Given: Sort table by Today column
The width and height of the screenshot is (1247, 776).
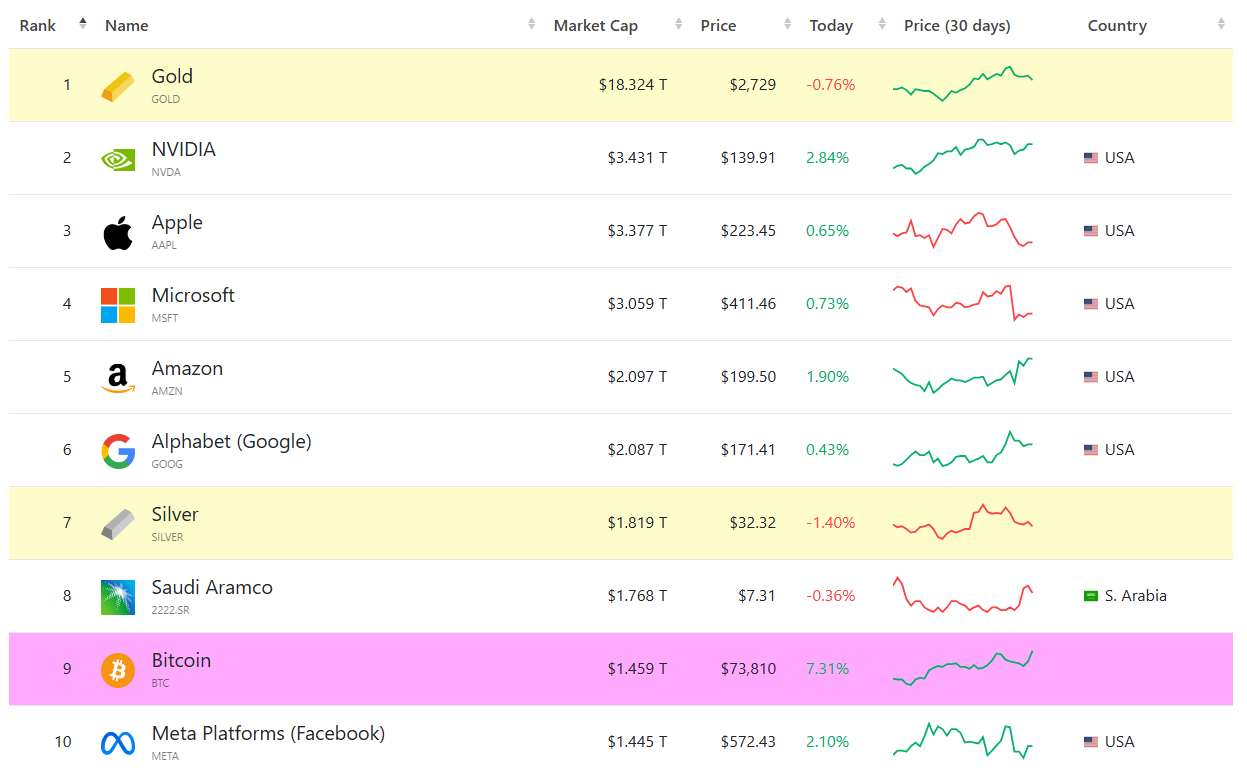Looking at the screenshot, I should click(831, 26).
